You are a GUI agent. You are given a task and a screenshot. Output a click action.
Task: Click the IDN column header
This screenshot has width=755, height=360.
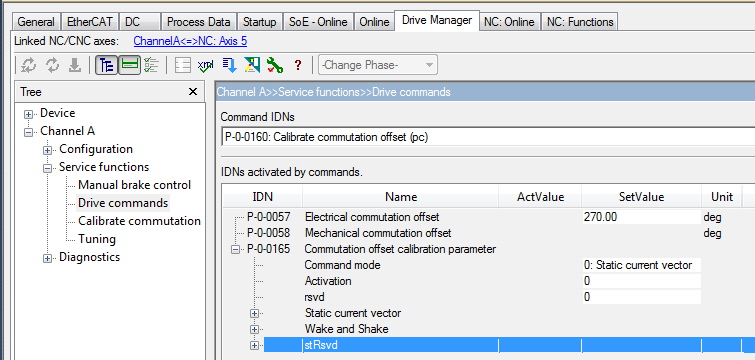[x=262, y=197]
